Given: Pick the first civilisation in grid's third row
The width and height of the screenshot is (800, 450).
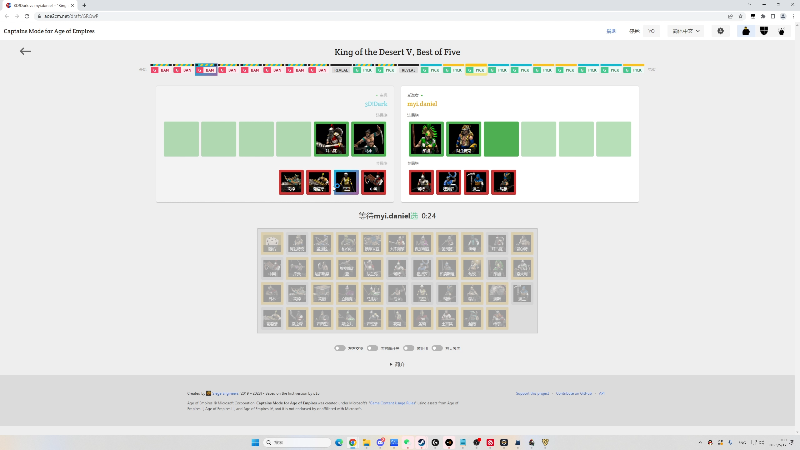Looking at the screenshot, I should [272, 293].
